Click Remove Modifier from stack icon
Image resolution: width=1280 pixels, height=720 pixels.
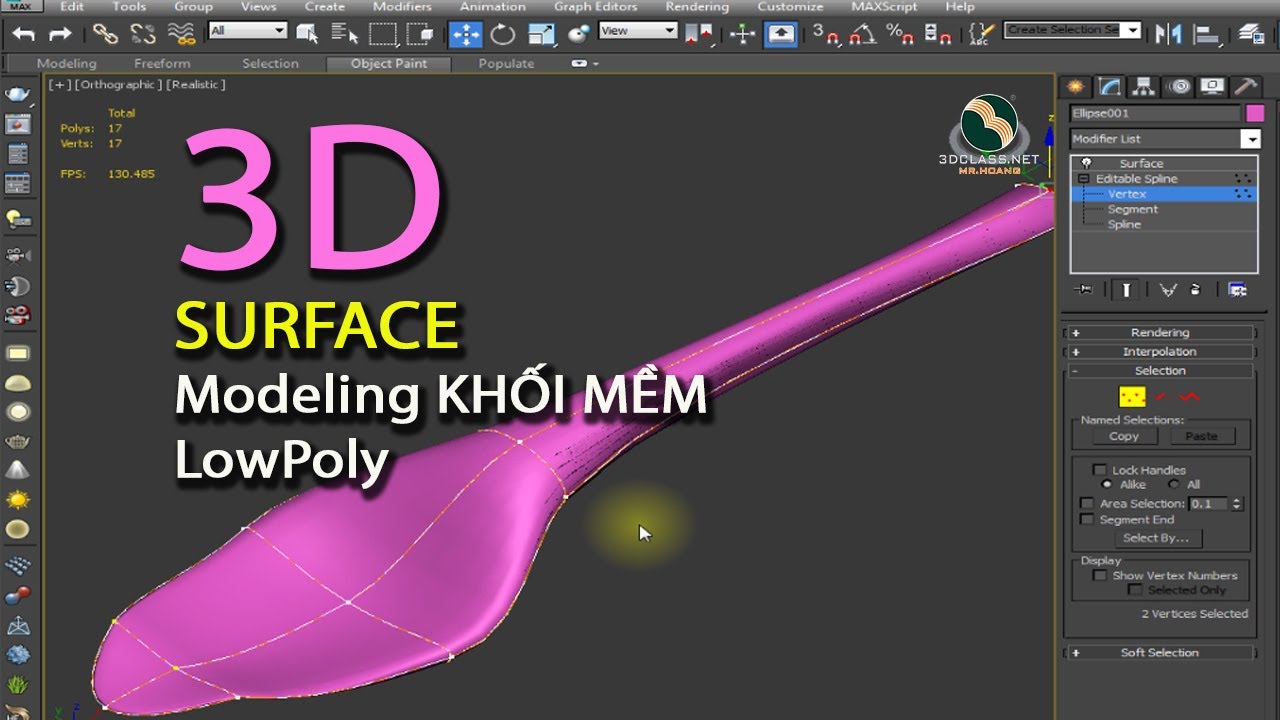[1196, 289]
